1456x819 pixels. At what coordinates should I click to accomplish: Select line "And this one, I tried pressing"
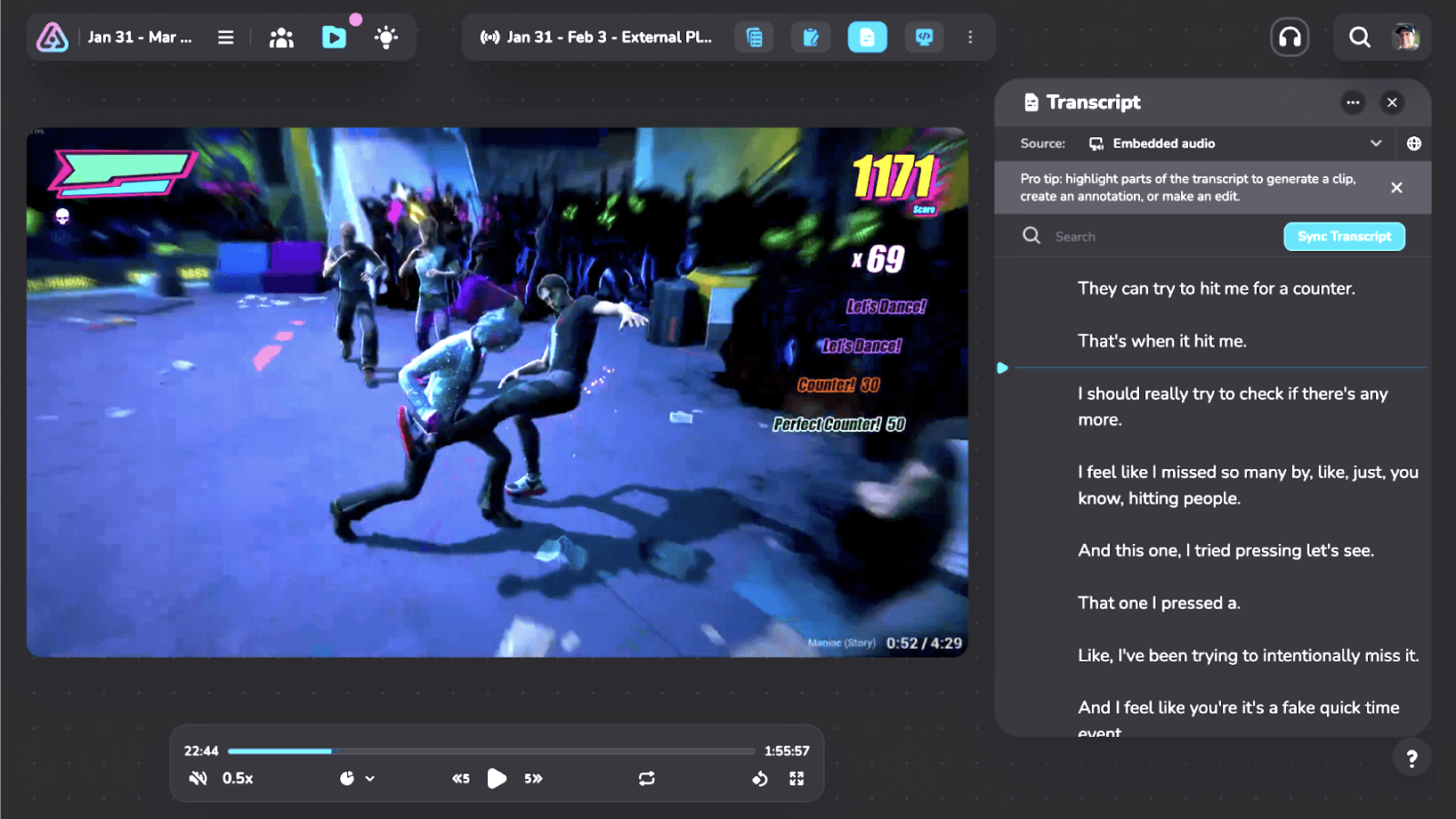coord(1225,551)
